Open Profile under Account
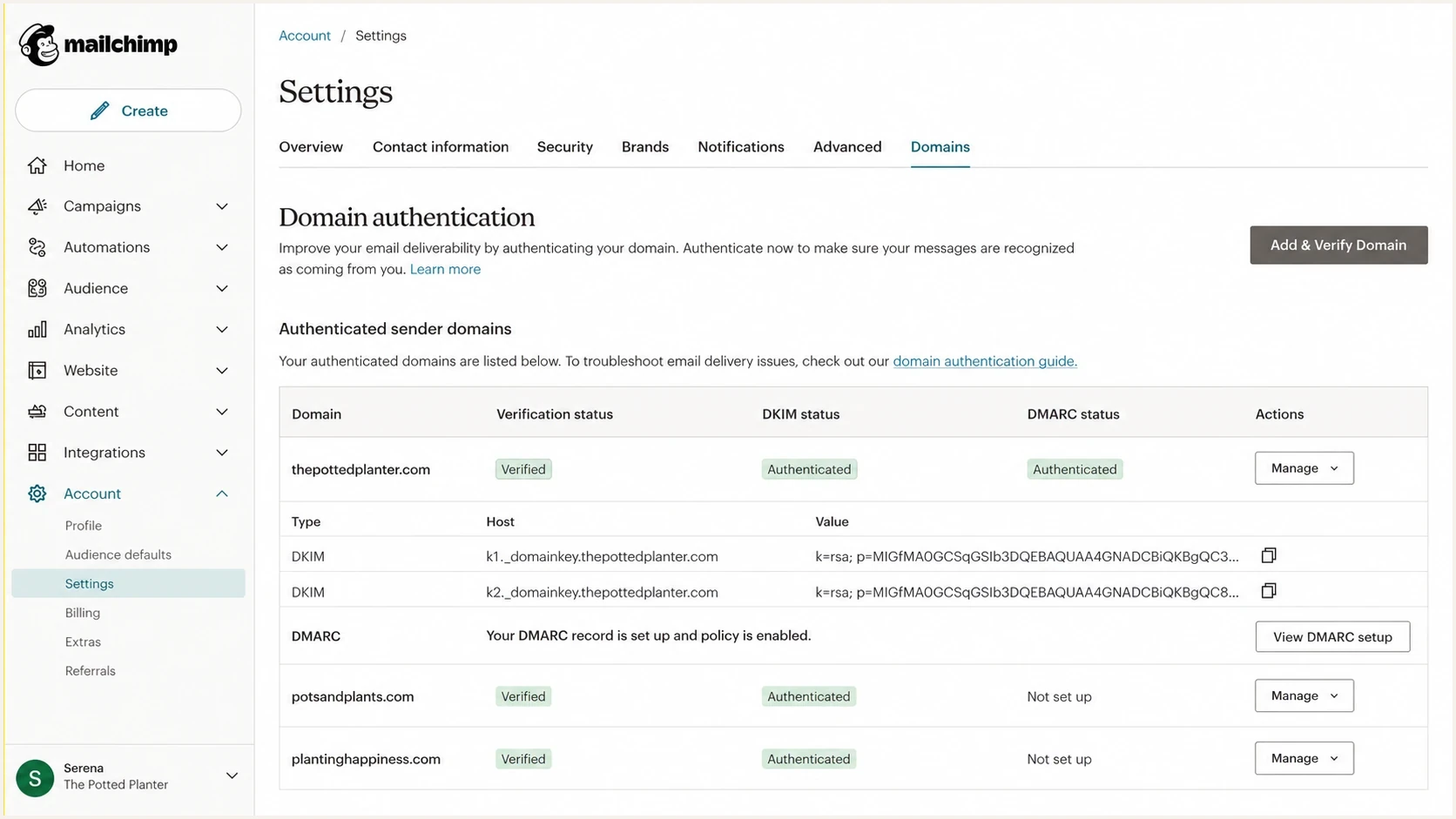 [x=84, y=526]
